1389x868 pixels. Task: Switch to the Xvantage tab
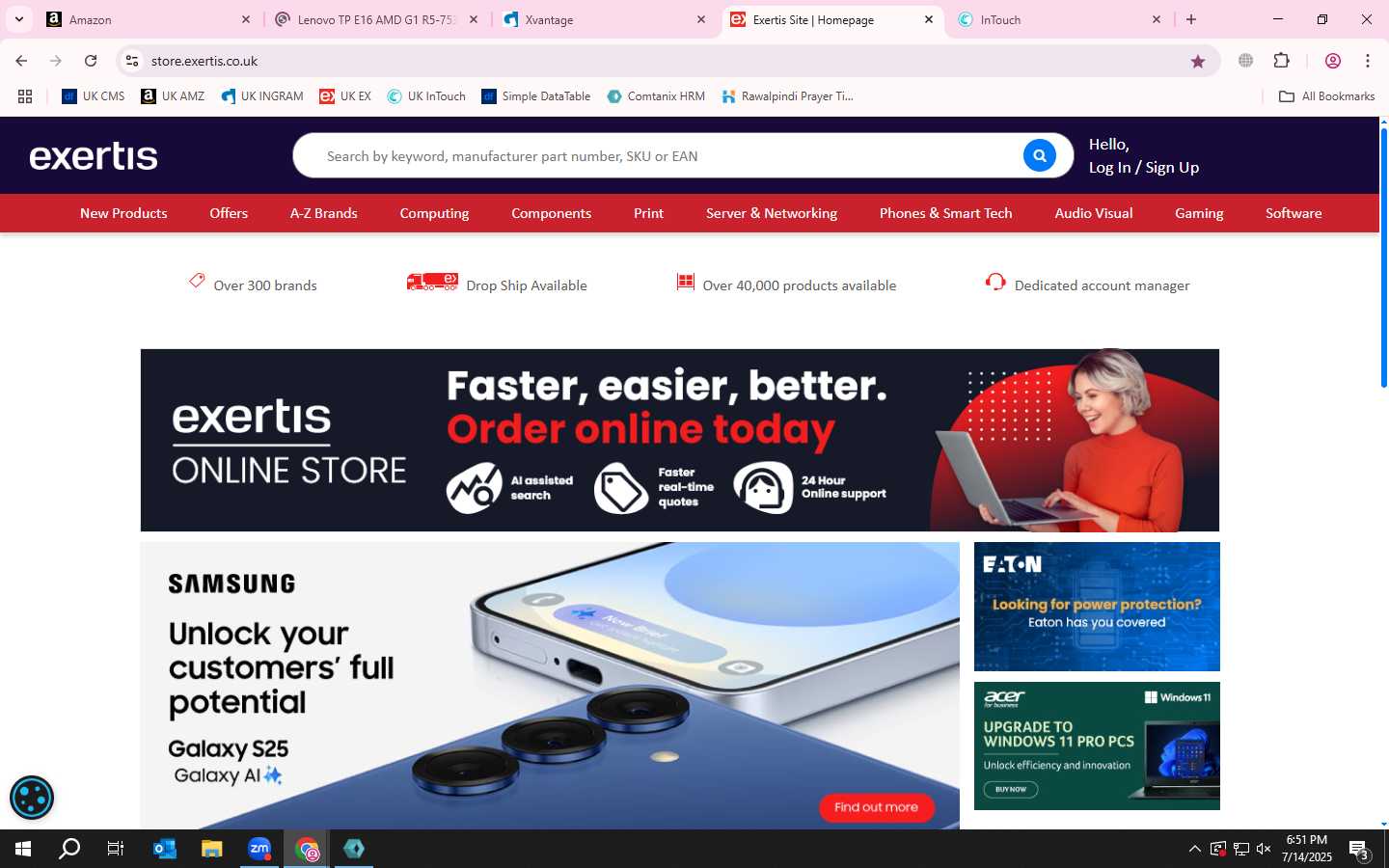tap(605, 19)
